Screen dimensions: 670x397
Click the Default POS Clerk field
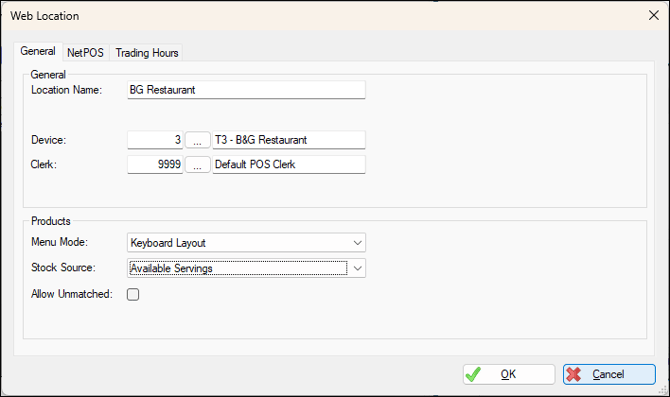[x=289, y=165]
